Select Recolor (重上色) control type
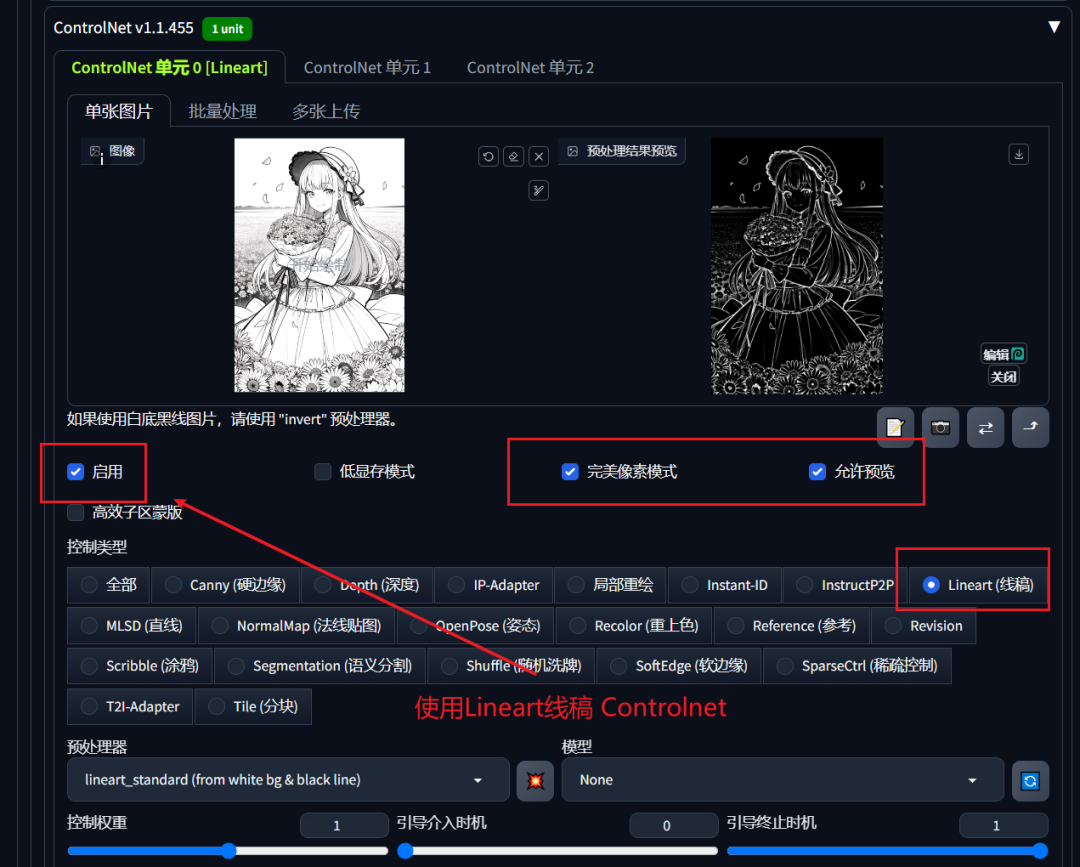The height and width of the screenshot is (867, 1080). [x=634, y=626]
